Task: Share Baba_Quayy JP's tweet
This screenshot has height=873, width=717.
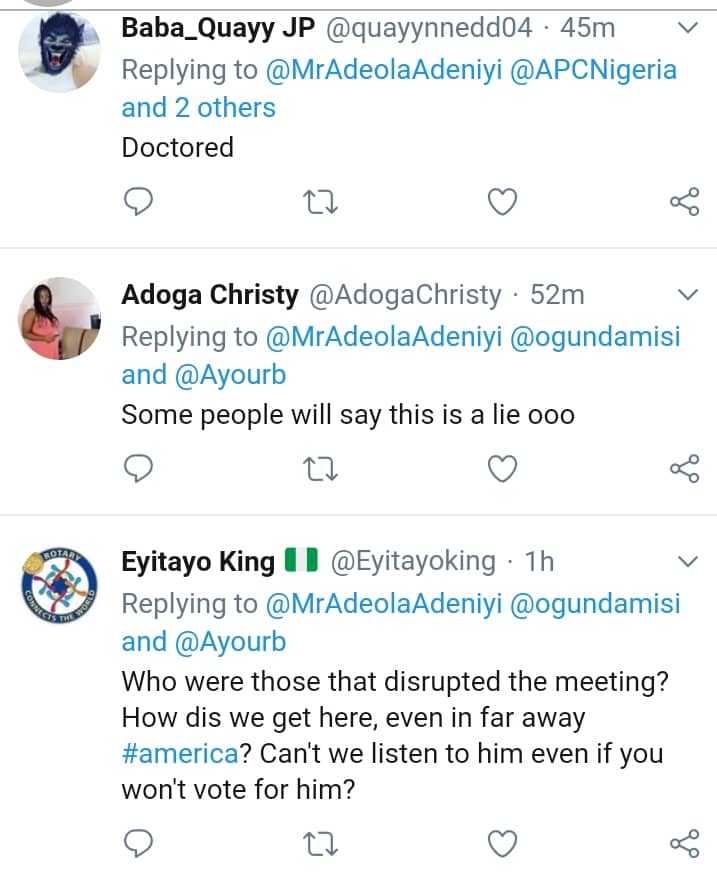Action: [684, 203]
